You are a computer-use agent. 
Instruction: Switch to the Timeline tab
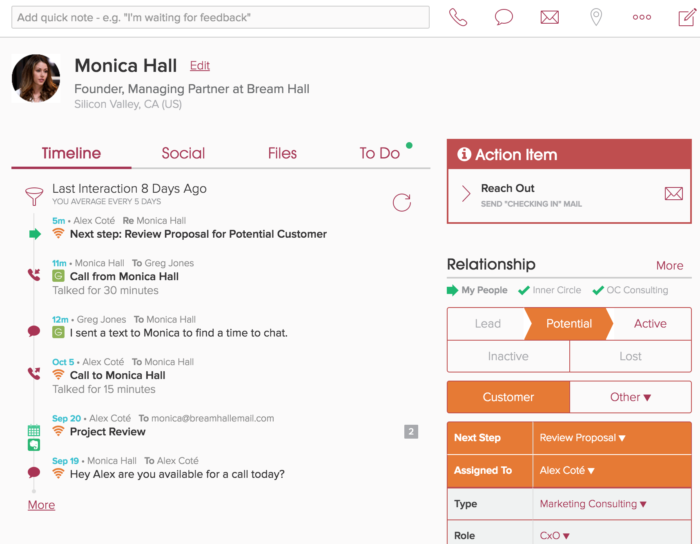tap(71, 153)
